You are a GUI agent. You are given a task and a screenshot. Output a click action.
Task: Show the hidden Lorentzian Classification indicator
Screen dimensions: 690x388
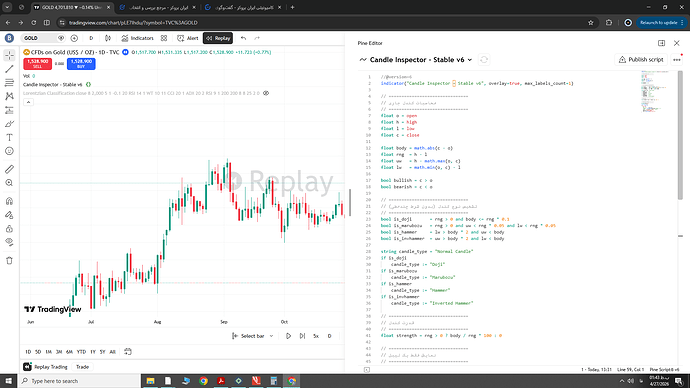point(266,93)
